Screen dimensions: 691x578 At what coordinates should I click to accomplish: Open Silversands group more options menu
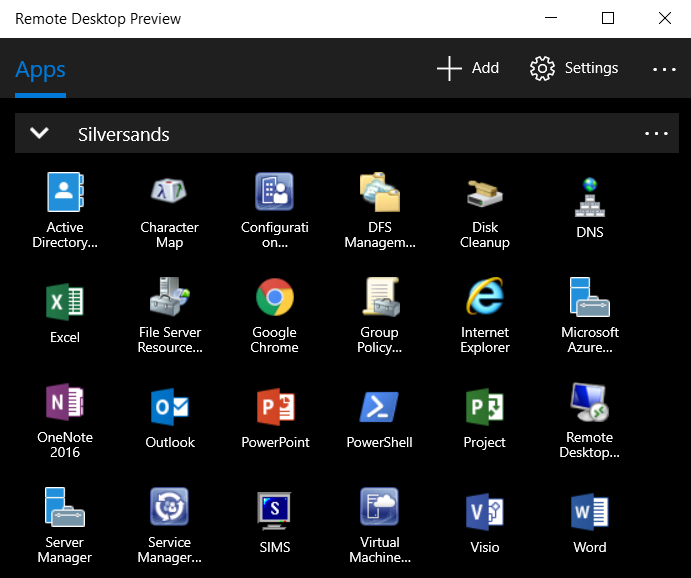(656, 133)
